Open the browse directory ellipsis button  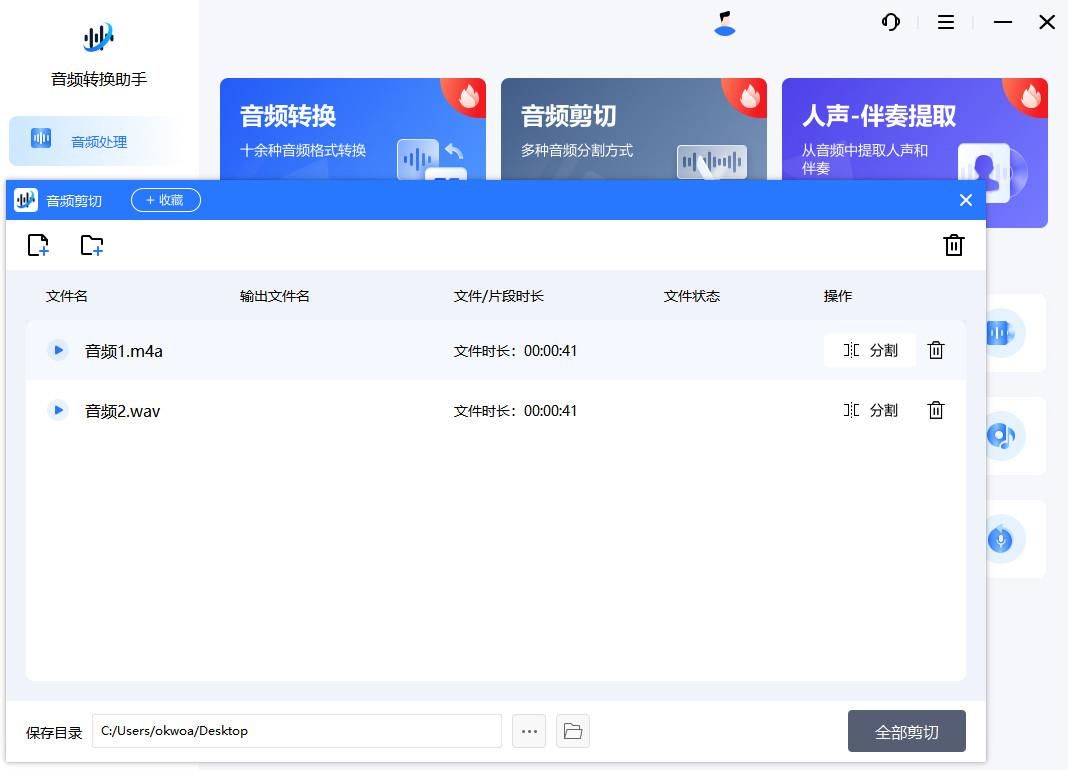pos(529,731)
